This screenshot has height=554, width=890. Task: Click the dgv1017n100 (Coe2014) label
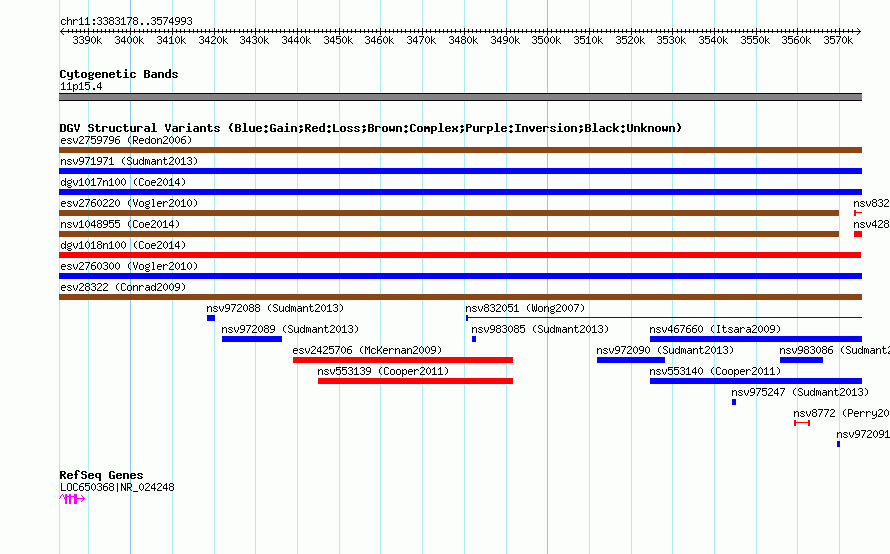point(123,182)
